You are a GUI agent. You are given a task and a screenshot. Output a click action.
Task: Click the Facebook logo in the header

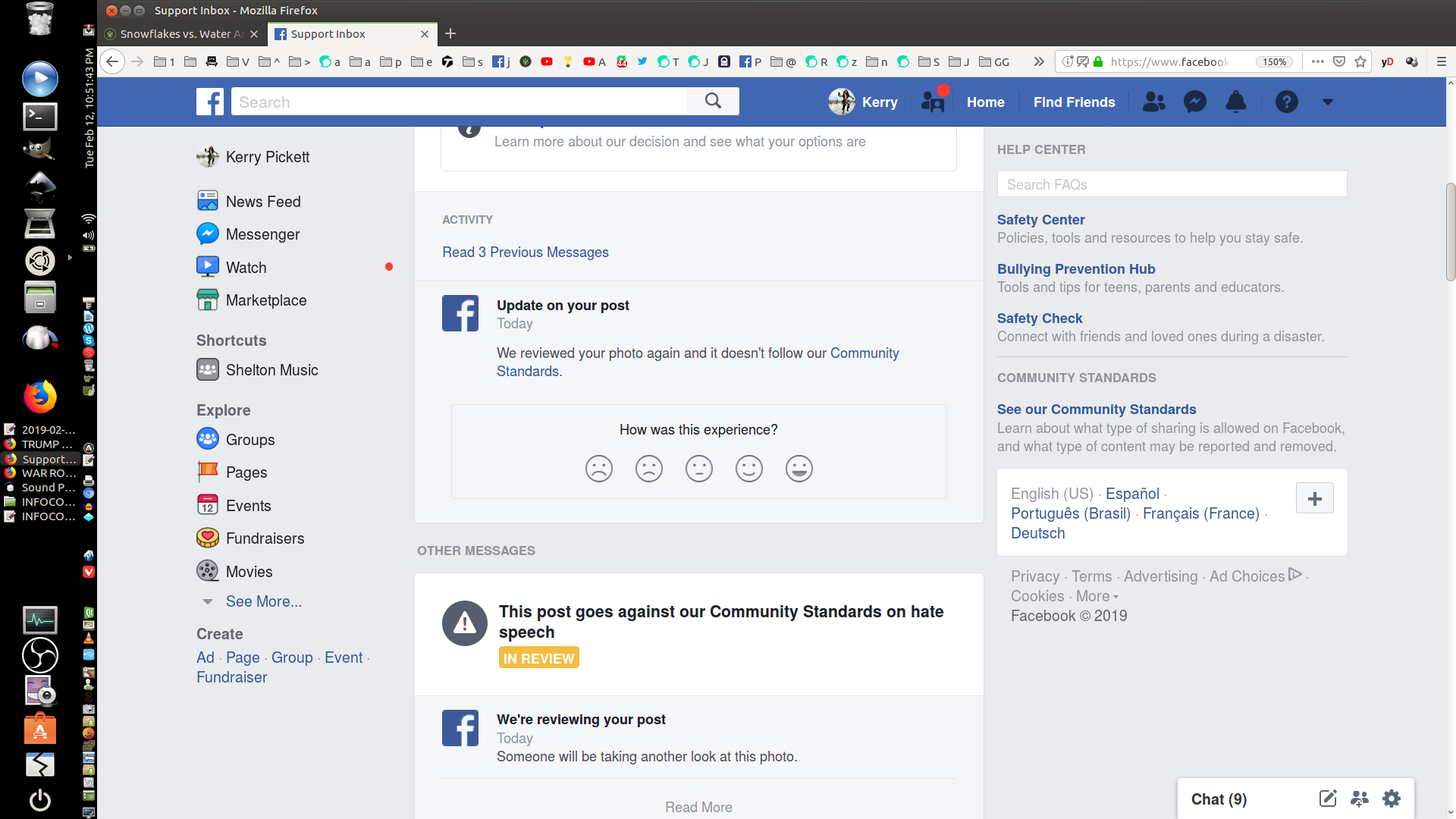[x=210, y=102]
